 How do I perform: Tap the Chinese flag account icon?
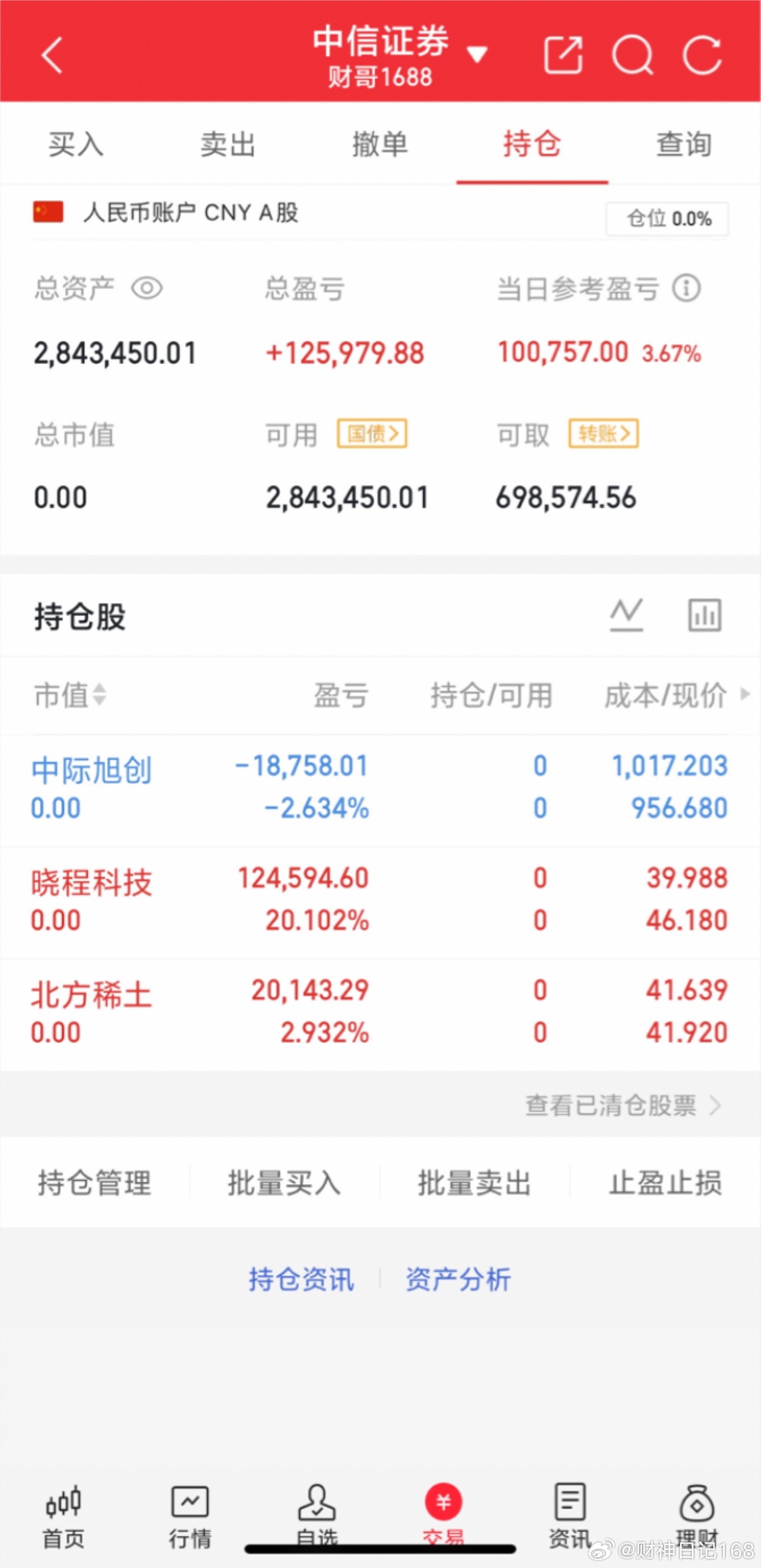coord(48,212)
